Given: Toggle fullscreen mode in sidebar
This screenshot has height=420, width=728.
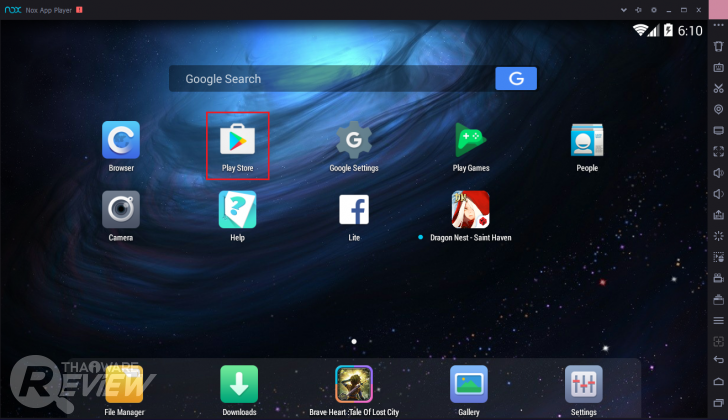Looking at the screenshot, I should tap(718, 152).
